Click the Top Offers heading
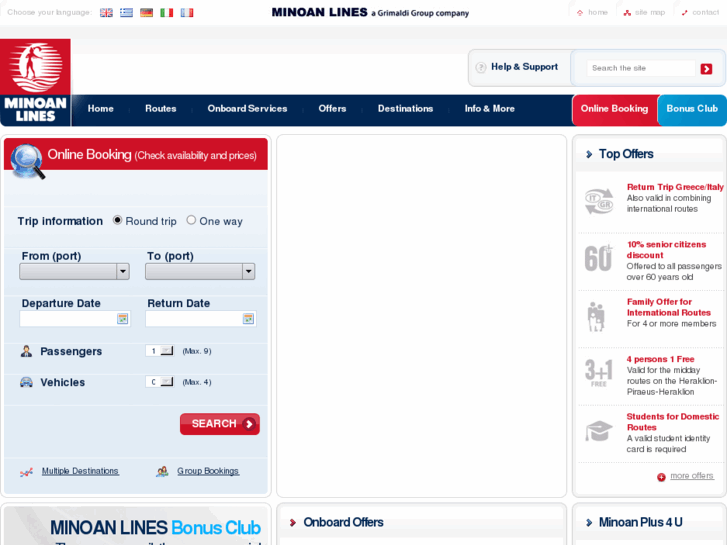The height and width of the screenshot is (545, 727). (626, 154)
